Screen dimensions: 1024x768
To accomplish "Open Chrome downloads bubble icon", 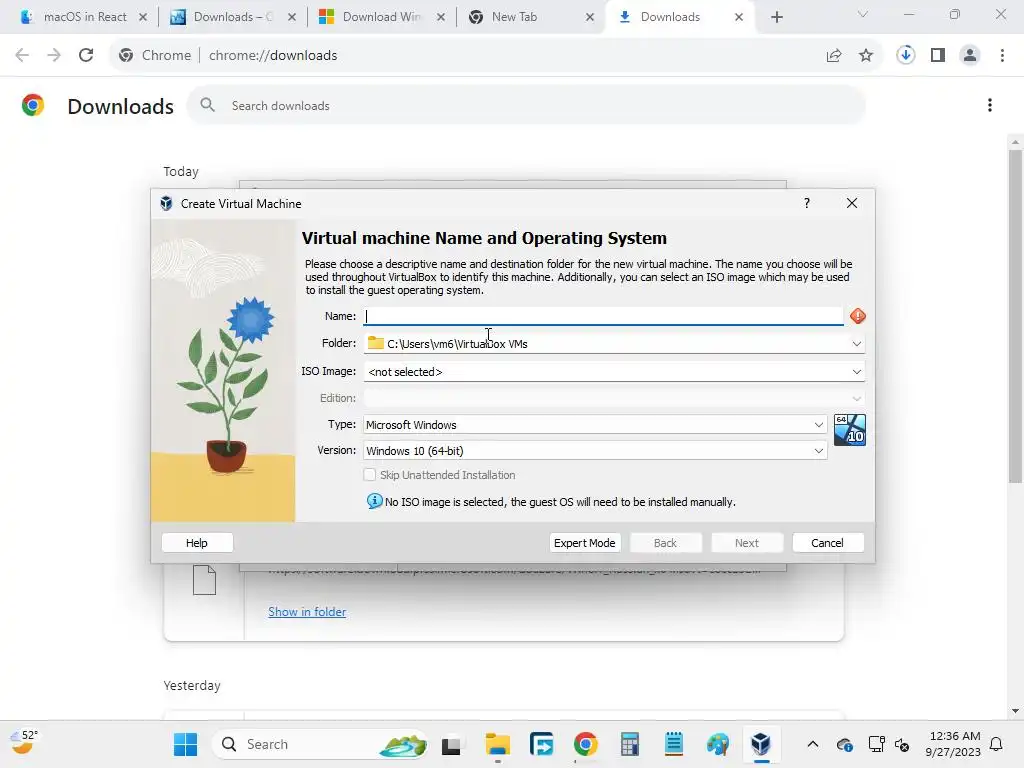I will 906,55.
